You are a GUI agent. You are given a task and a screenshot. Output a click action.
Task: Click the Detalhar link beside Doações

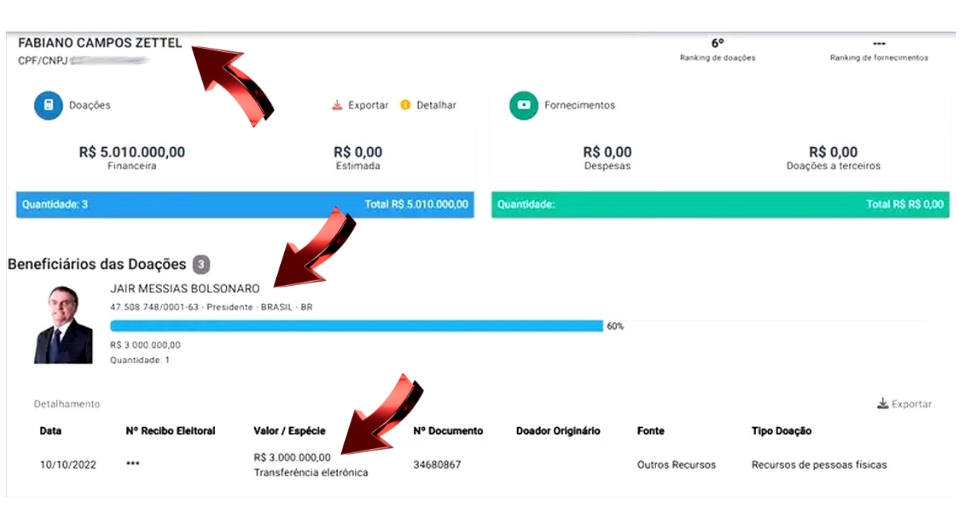(436, 105)
